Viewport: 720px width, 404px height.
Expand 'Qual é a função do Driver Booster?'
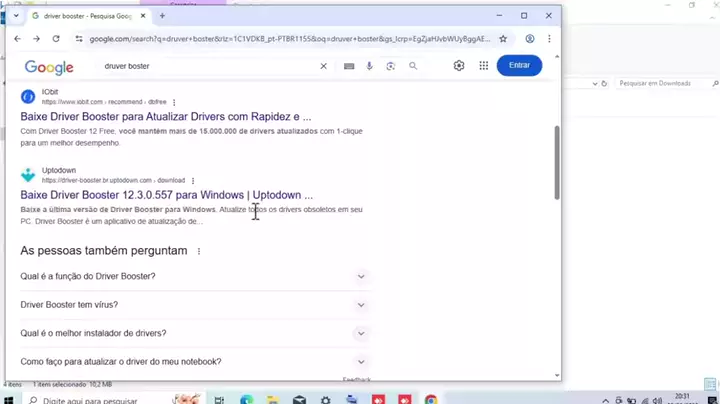pos(361,276)
